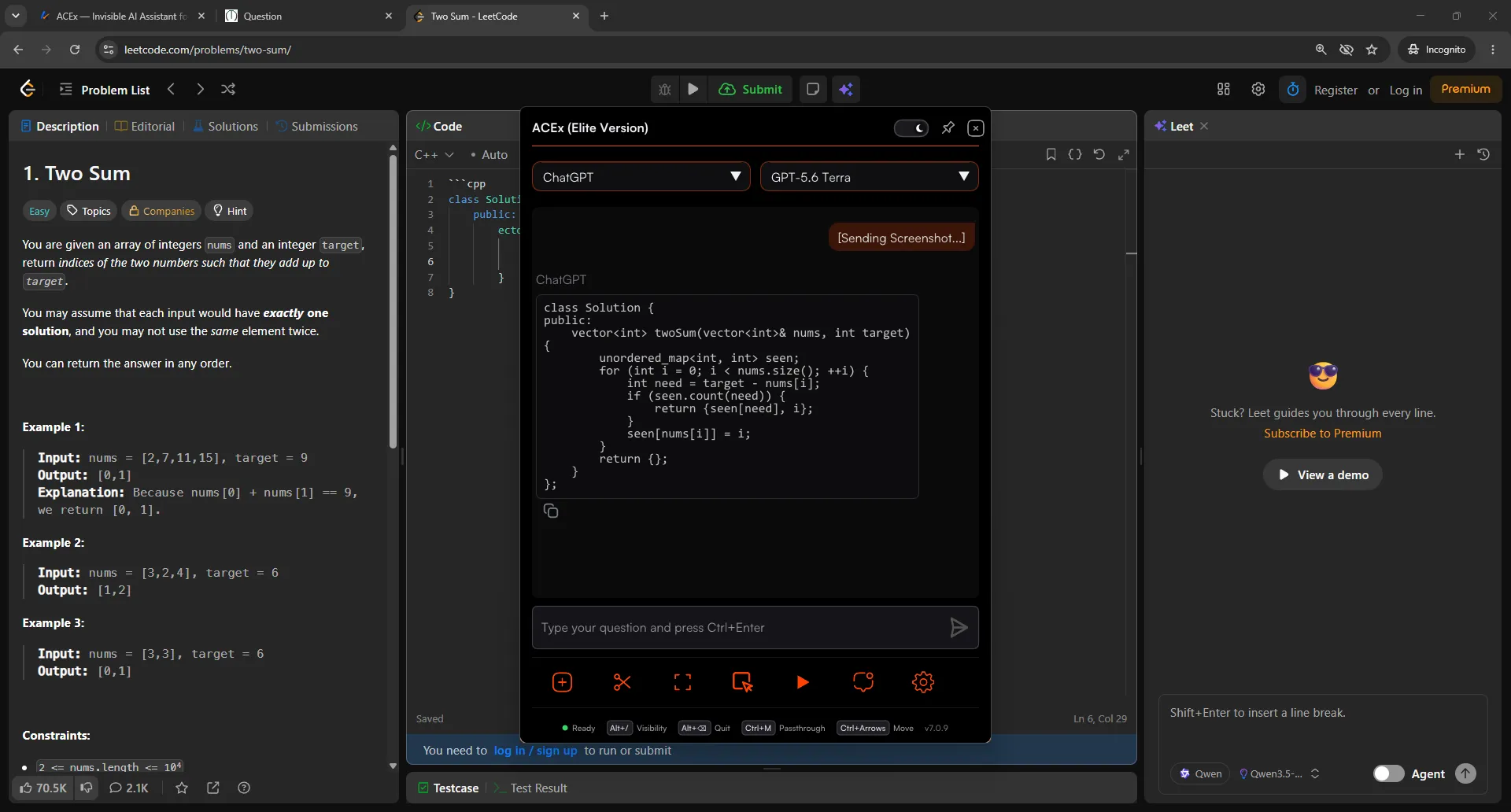This screenshot has width=1511, height=812.
Task: Open the LeetCode note icon beside Submit
Action: pyautogui.click(x=813, y=89)
